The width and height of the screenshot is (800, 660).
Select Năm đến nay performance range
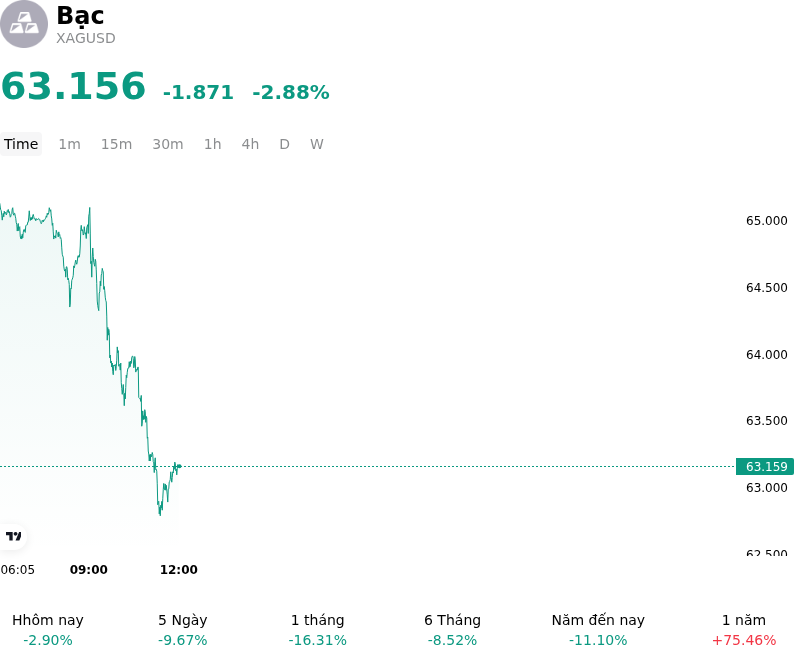598,630
